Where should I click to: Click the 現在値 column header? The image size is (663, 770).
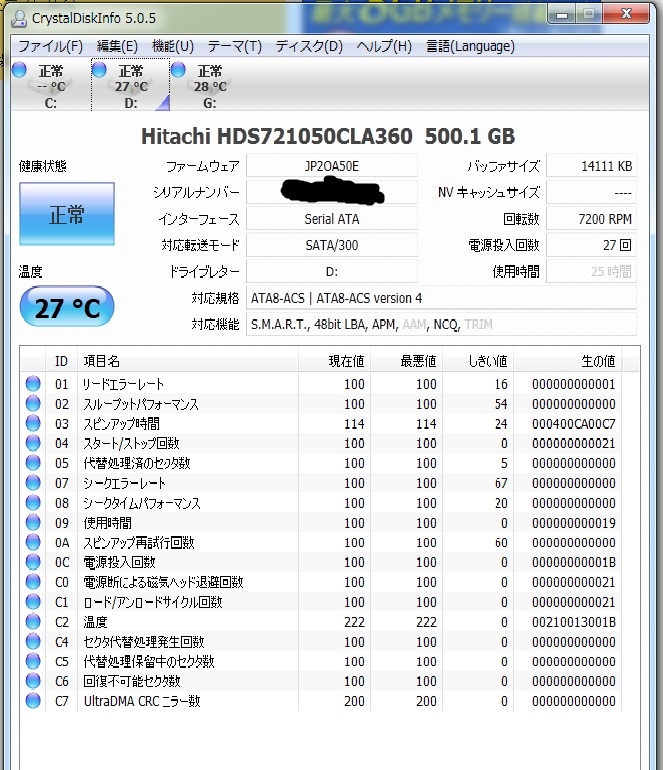[334, 361]
